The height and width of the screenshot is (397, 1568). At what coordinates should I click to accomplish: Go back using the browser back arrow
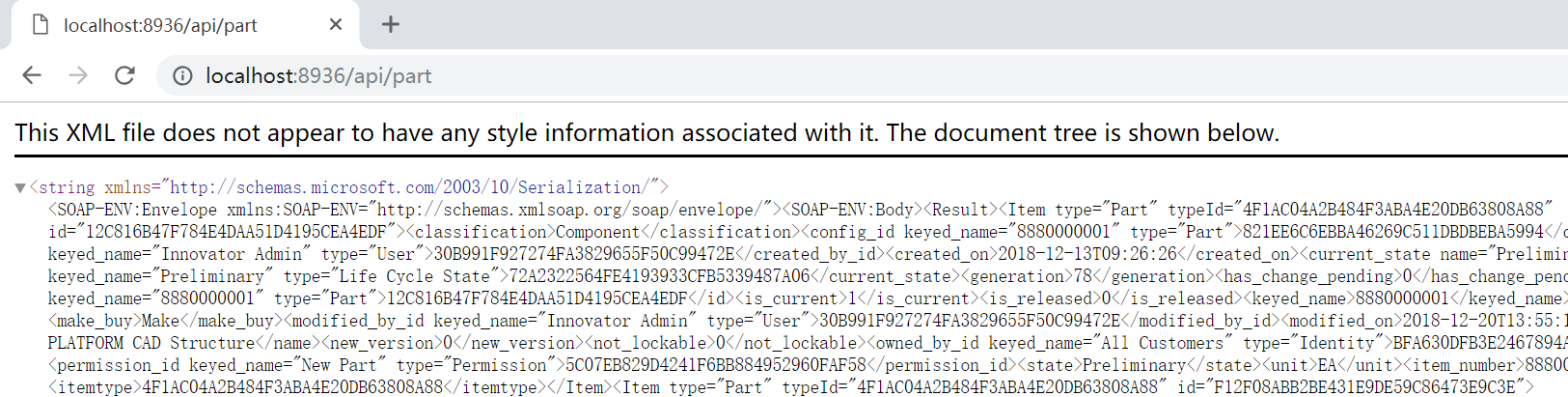(32, 75)
